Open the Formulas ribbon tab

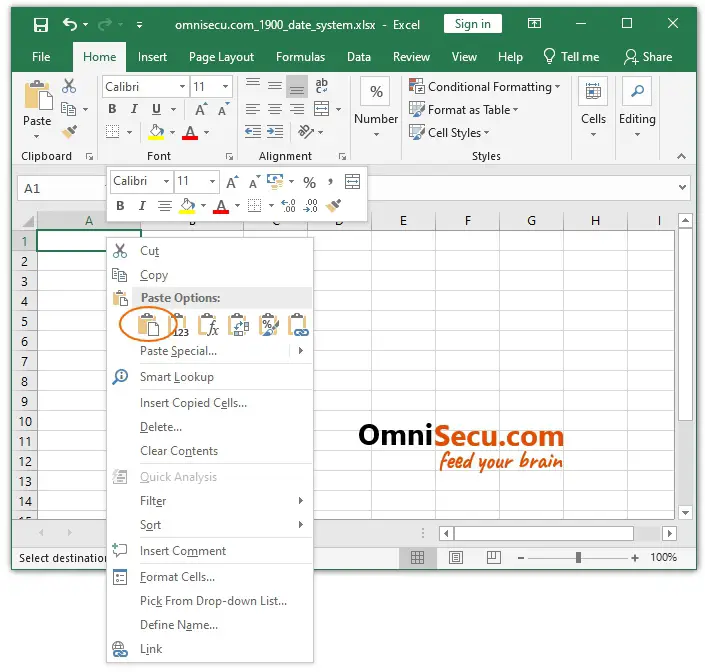pyautogui.click(x=300, y=57)
